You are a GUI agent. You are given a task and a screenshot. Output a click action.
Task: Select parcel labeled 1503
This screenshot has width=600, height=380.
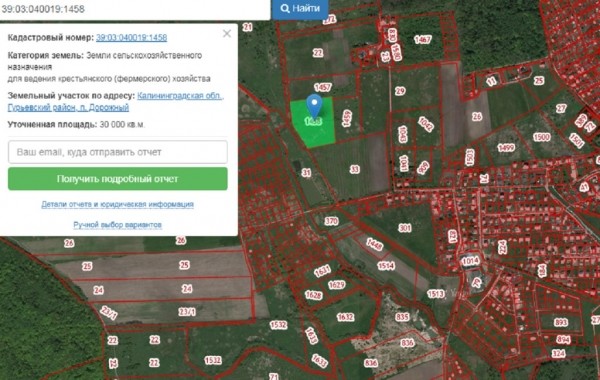point(470,157)
